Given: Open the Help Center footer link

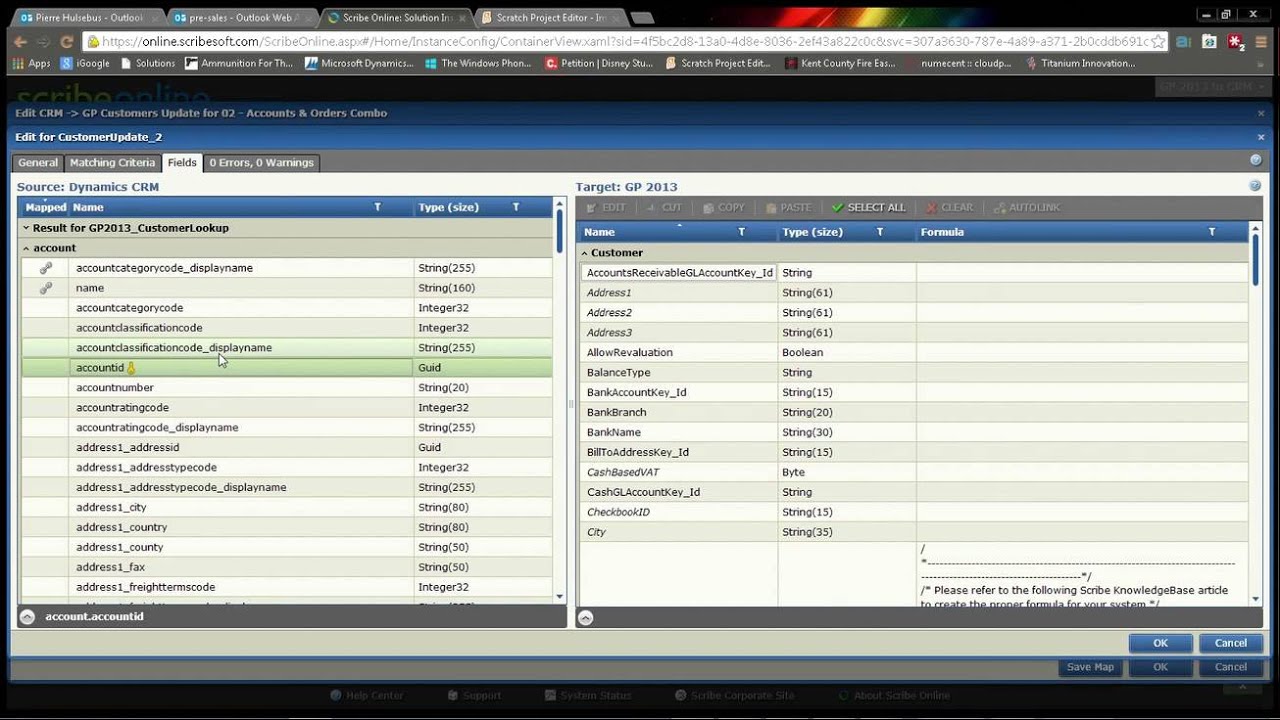Looking at the screenshot, I should pyautogui.click(x=367, y=695).
